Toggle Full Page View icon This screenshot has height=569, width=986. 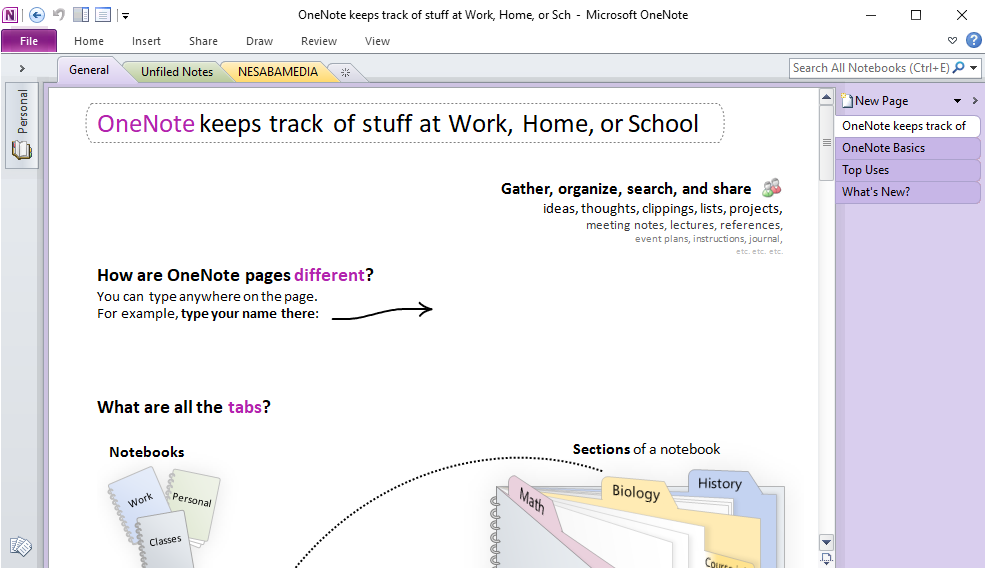point(102,15)
